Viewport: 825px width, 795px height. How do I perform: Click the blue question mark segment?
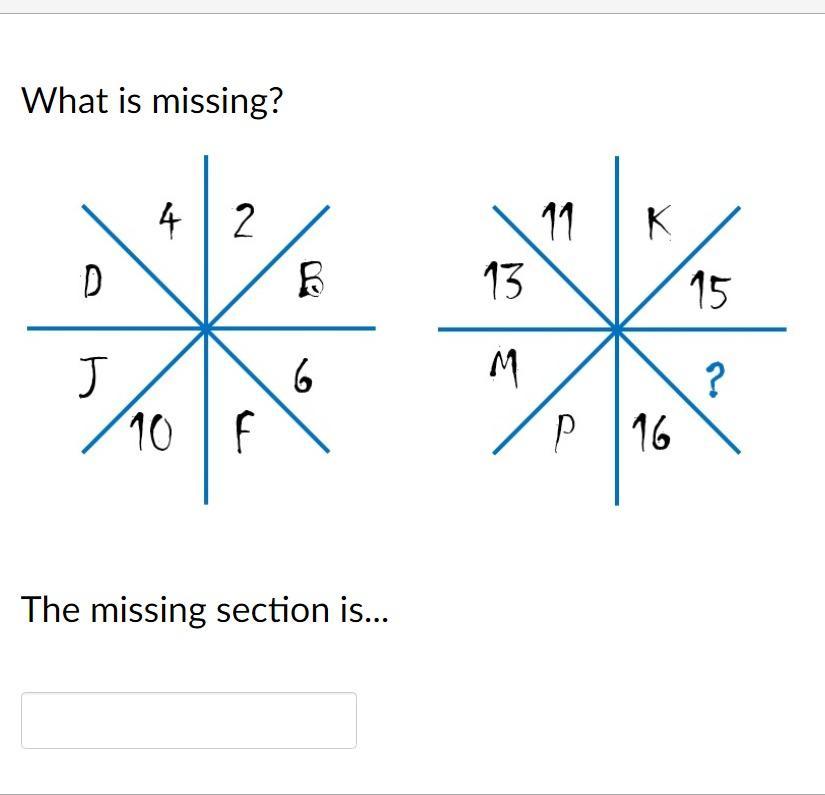pos(713,381)
